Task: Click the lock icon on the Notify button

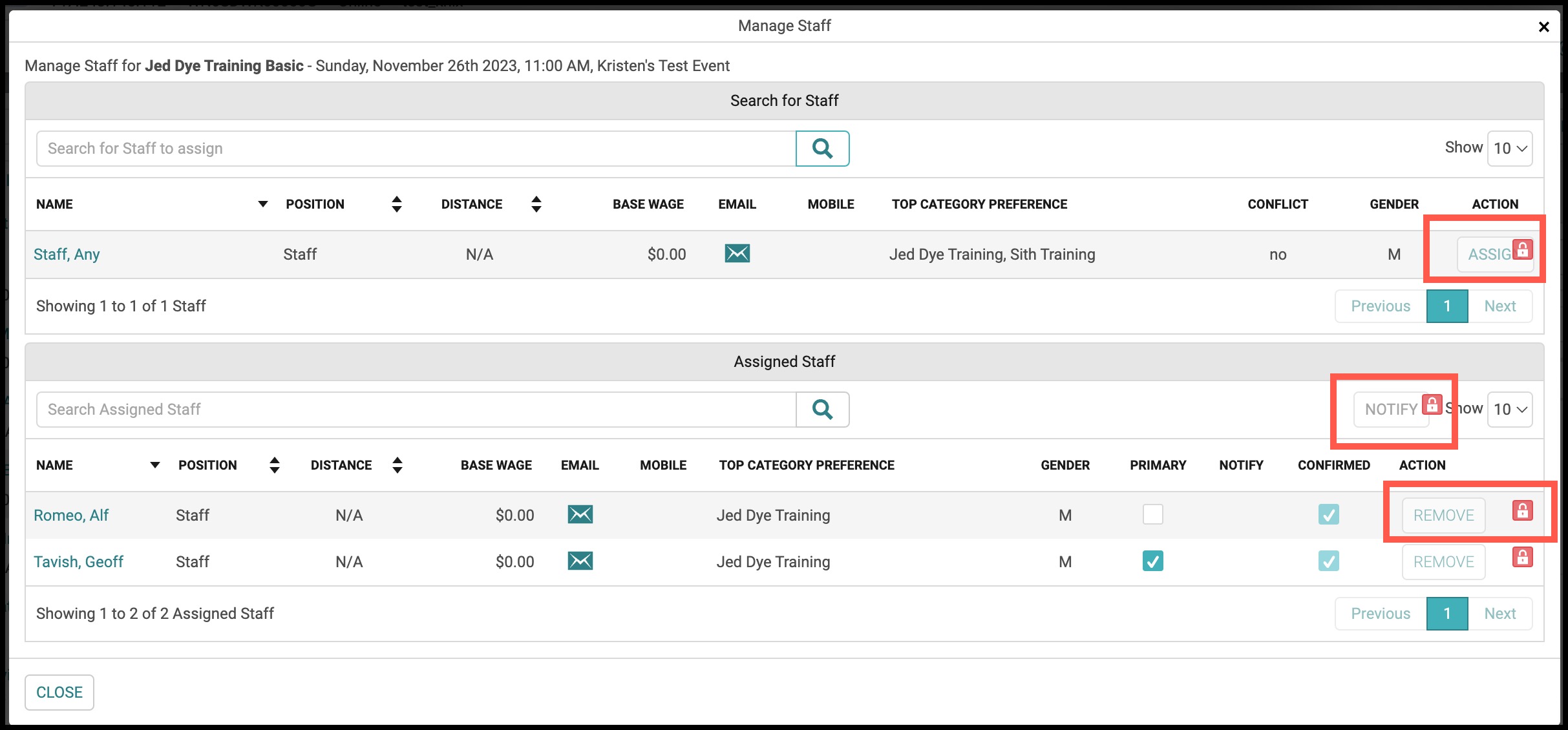Action: (1432, 404)
